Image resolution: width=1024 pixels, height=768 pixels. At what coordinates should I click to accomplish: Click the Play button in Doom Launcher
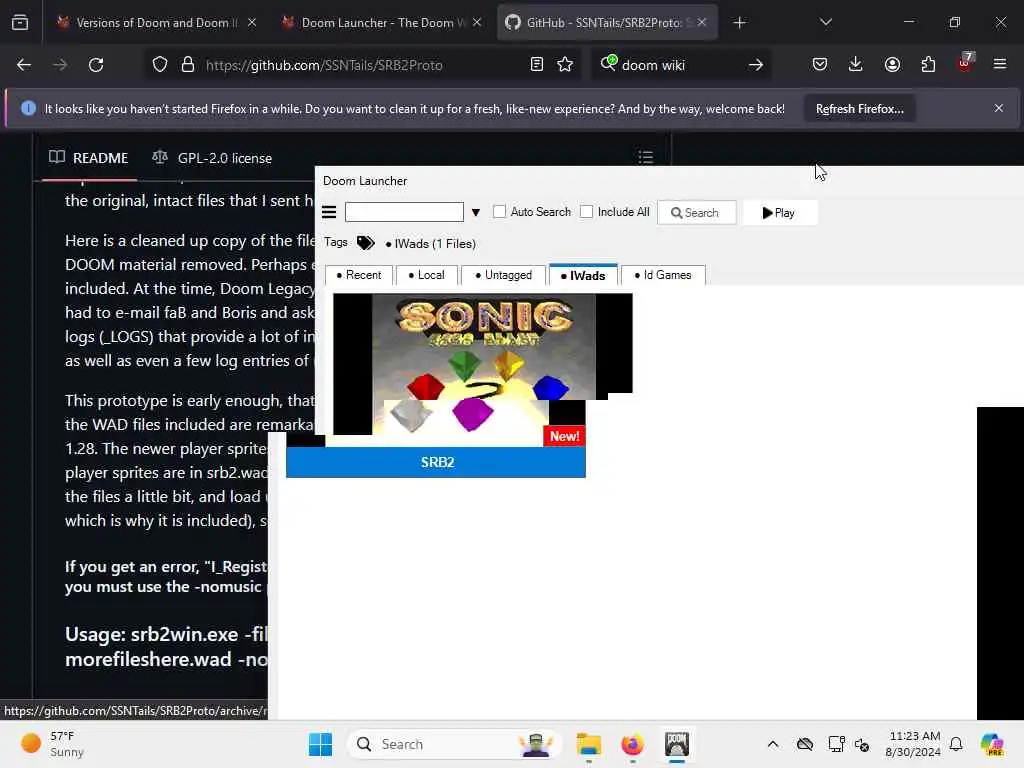click(779, 213)
